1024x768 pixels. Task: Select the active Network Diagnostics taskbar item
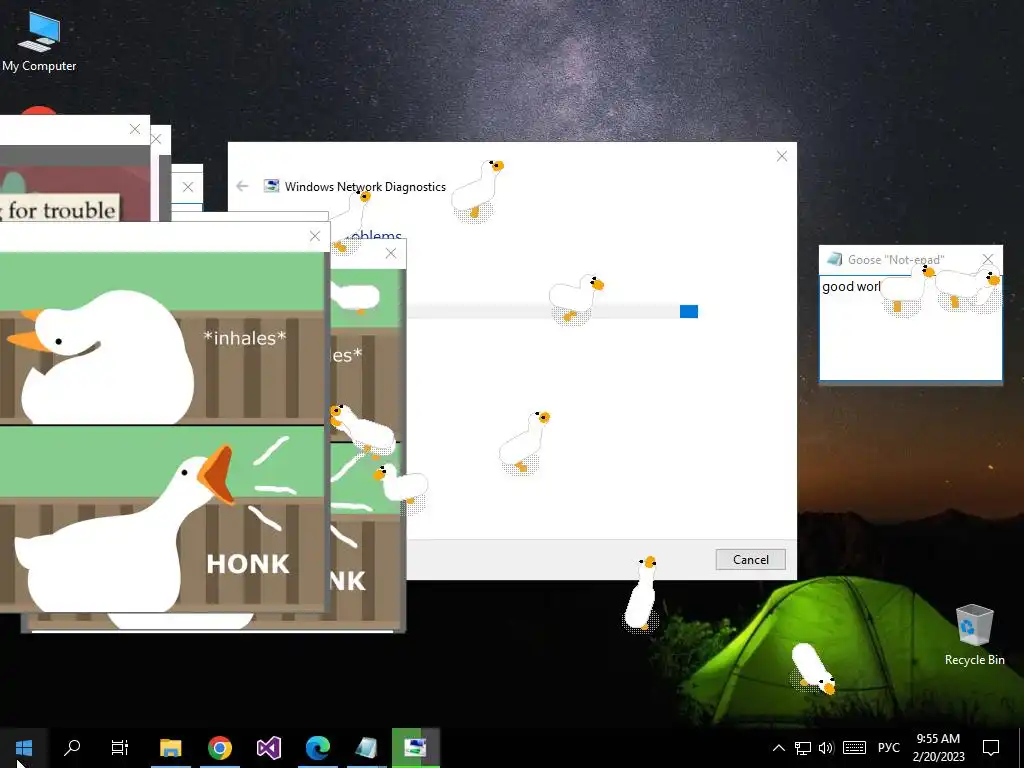[415, 748]
